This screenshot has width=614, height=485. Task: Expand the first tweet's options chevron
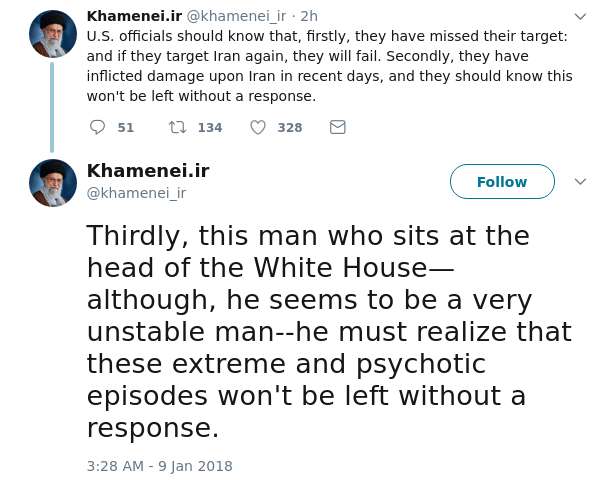(x=580, y=17)
